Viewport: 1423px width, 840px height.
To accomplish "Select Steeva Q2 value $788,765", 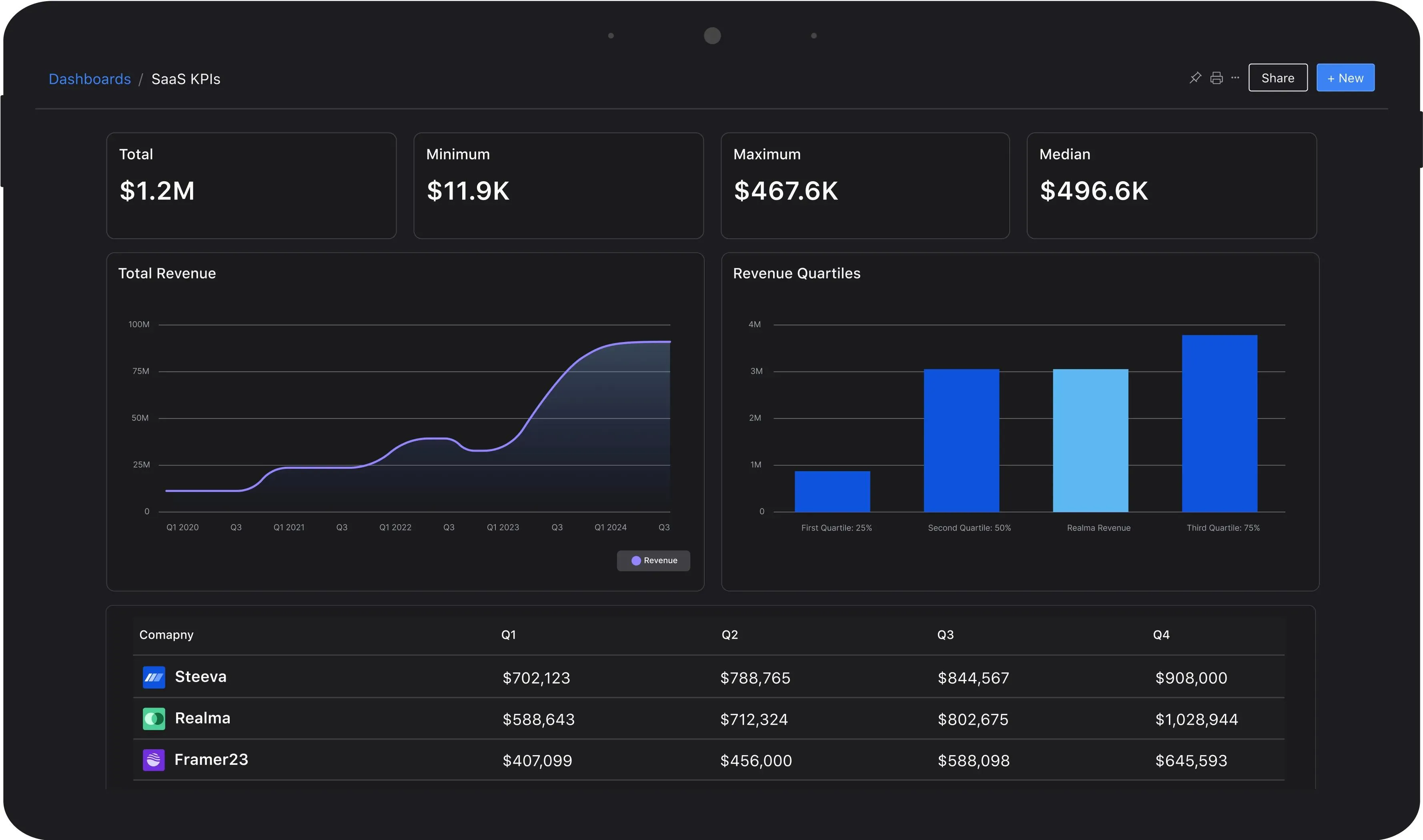I will [756, 678].
